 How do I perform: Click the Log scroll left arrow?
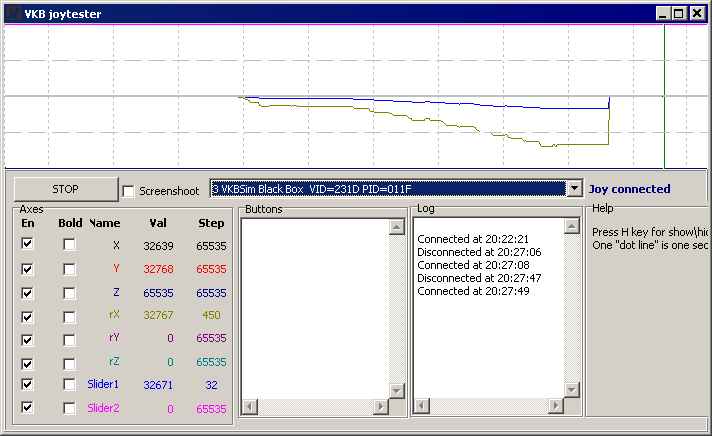click(x=422, y=406)
